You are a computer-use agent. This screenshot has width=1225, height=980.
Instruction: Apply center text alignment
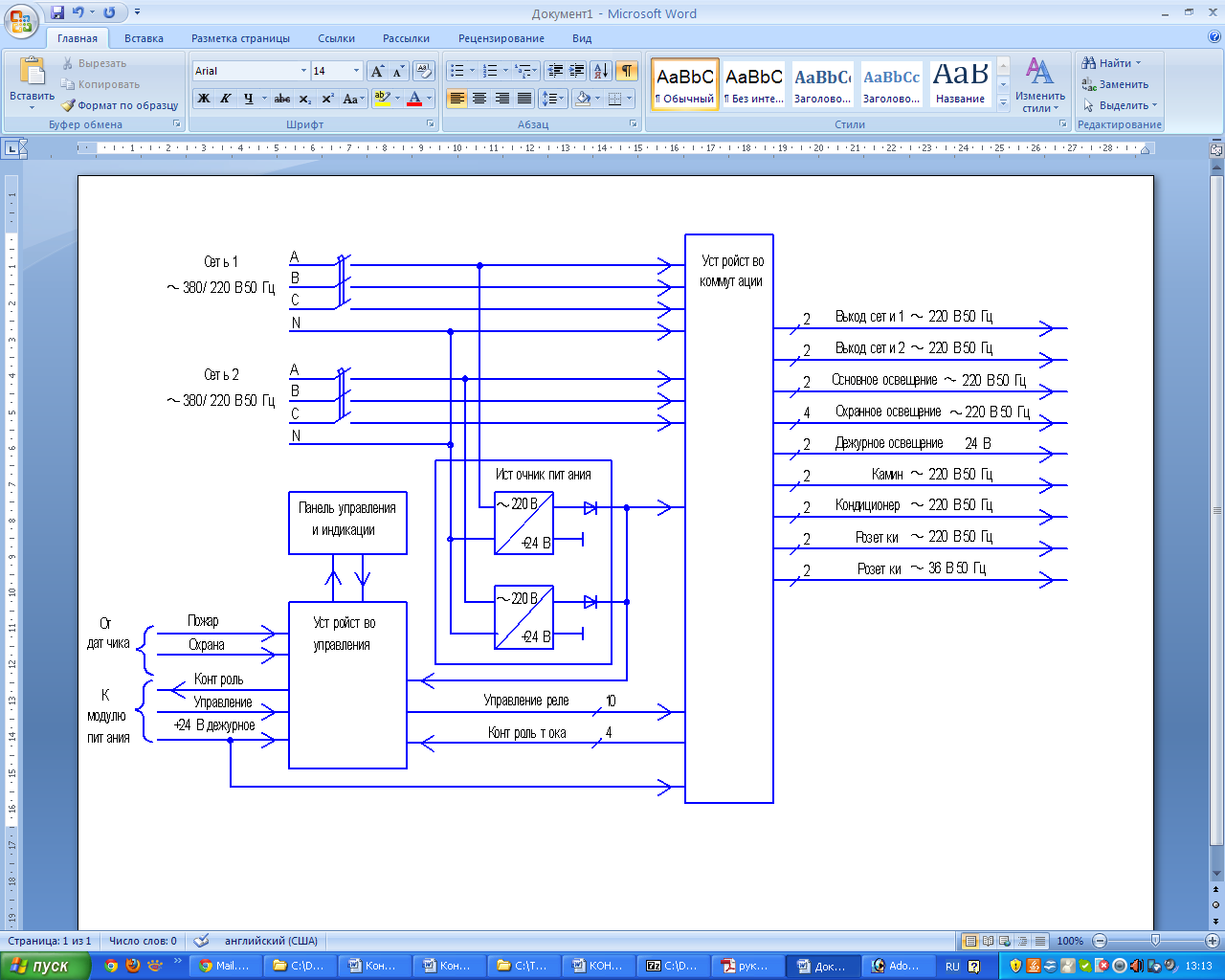pyautogui.click(x=479, y=99)
